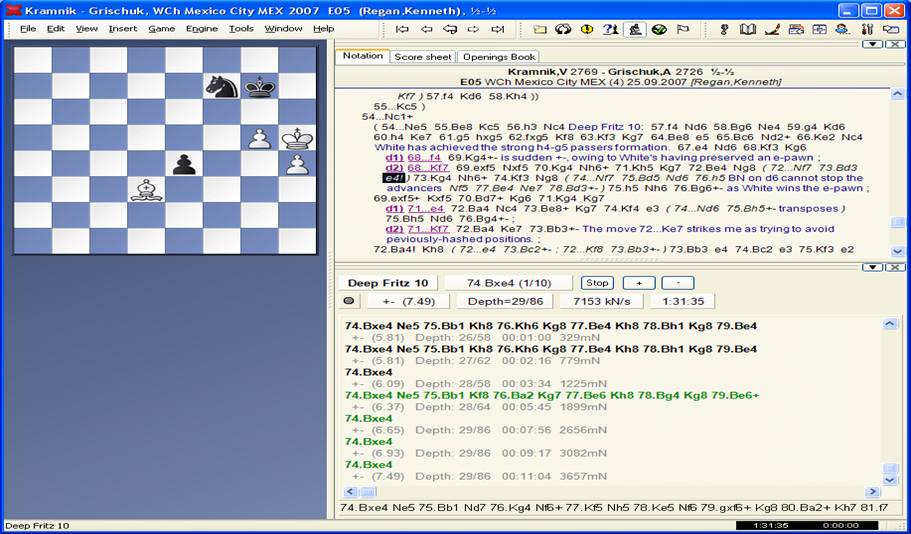Jump to the end of the game
Viewport: 911px width, 534px height.
point(497,29)
